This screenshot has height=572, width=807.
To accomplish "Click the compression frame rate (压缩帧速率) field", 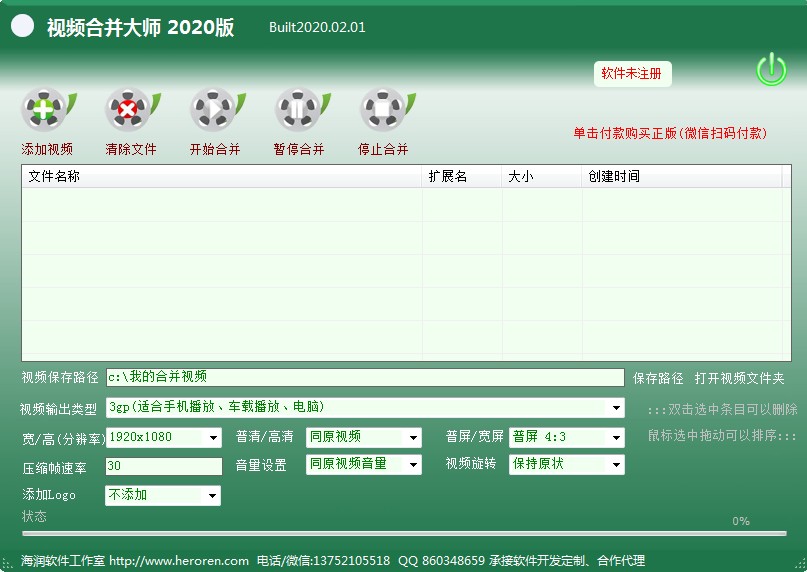I will tap(163, 467).
